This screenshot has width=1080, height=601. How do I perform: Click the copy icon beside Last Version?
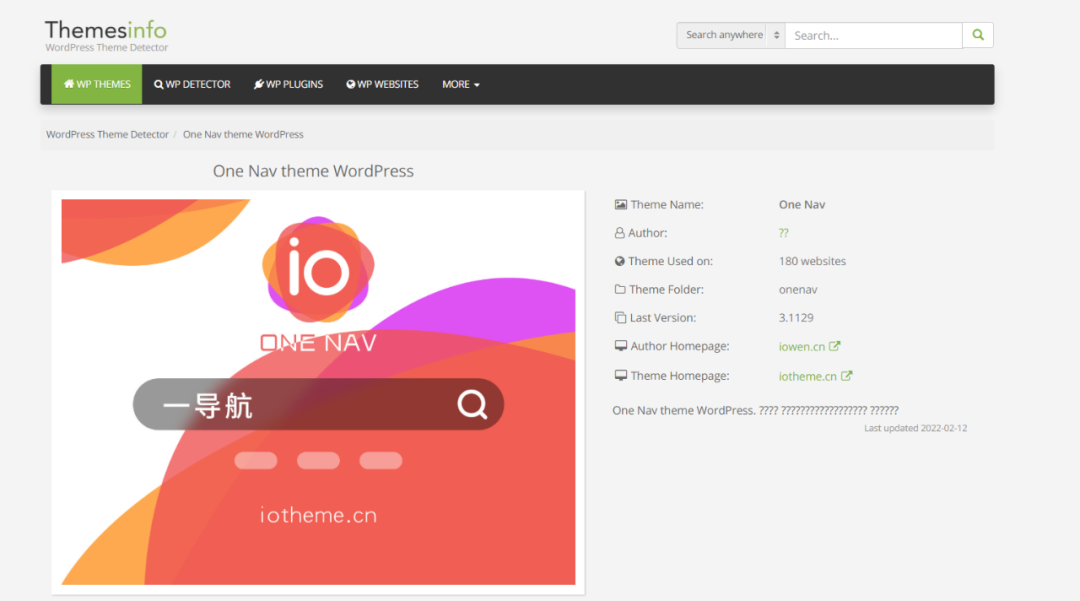tap(620, 317)
